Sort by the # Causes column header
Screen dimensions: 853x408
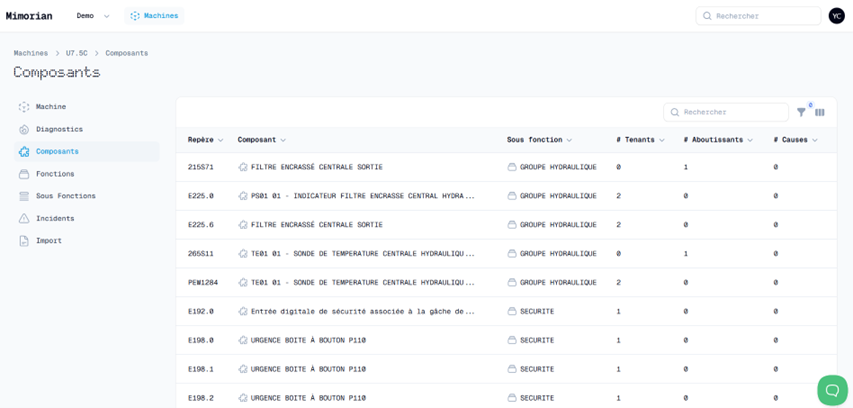tap(795, 140)
